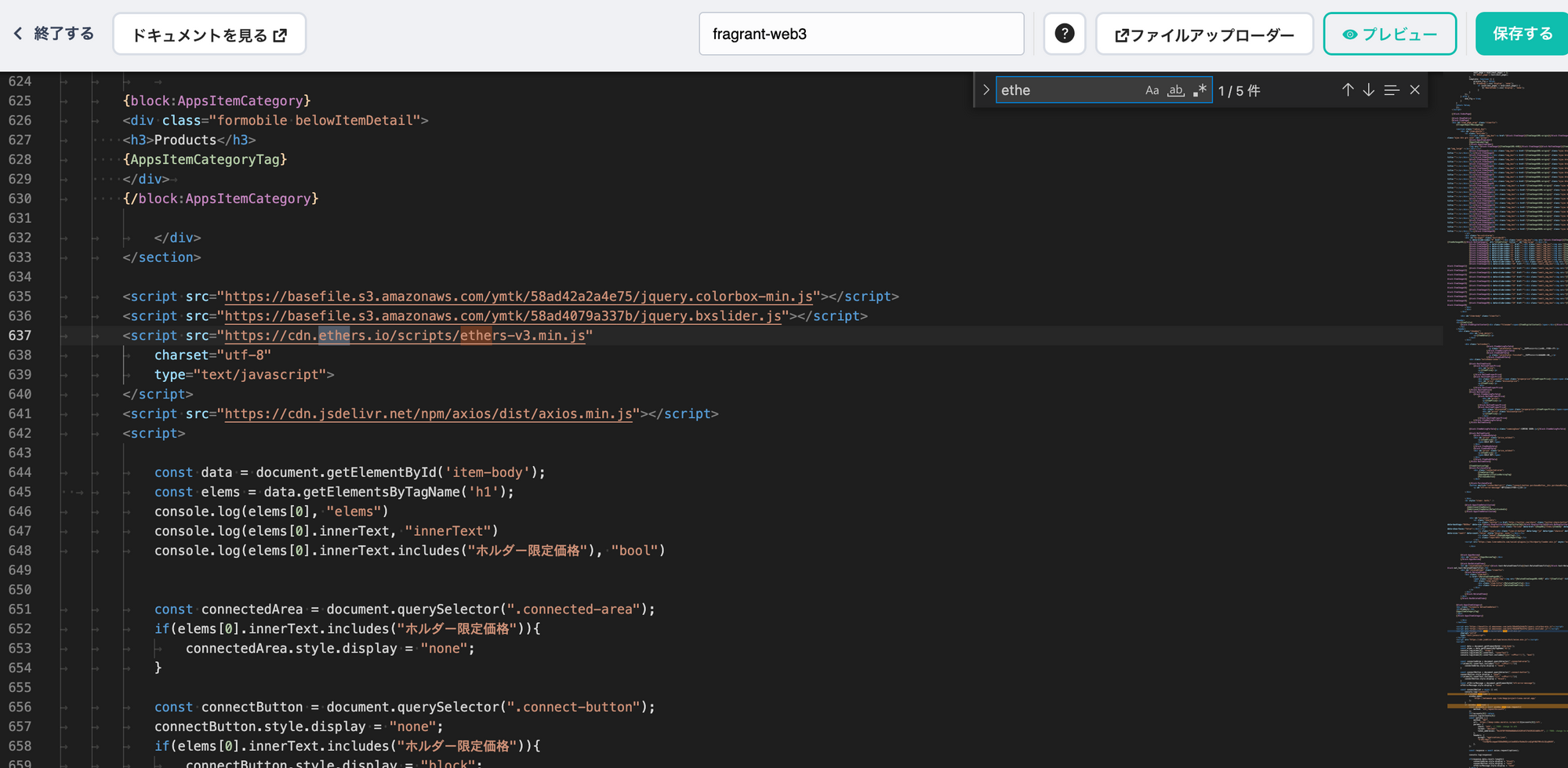
Task: Click the eye icon in プレビュー button
Action: point(1349,35)
